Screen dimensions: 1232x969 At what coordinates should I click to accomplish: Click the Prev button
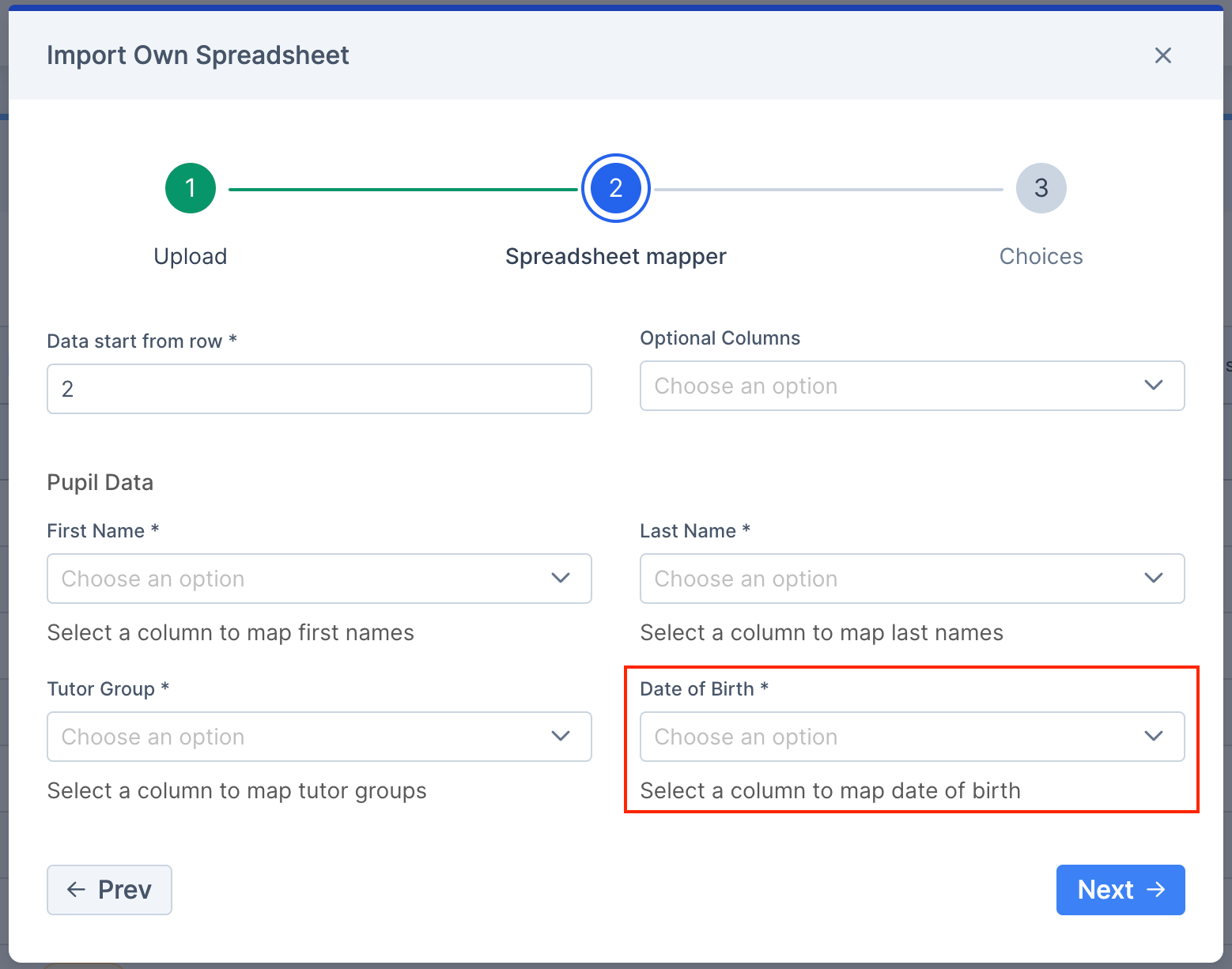pyautogui.click(x=109, y=889)
